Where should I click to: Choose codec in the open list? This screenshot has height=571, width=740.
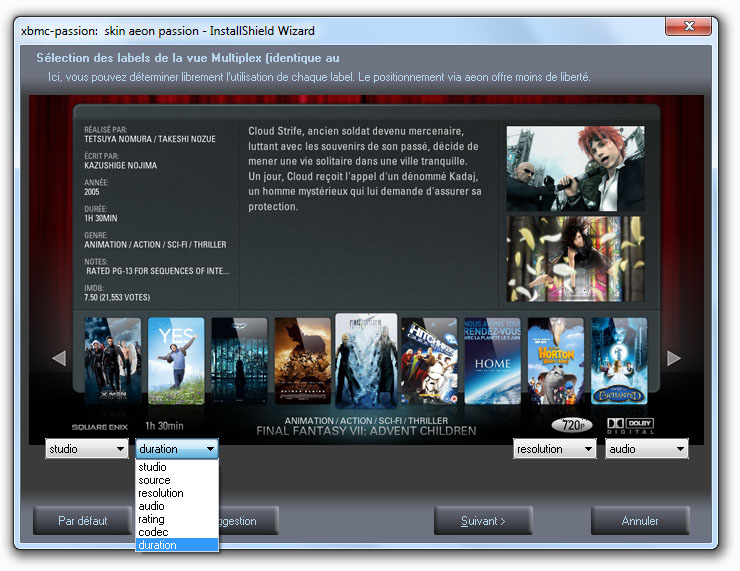[x=177, y=532]
